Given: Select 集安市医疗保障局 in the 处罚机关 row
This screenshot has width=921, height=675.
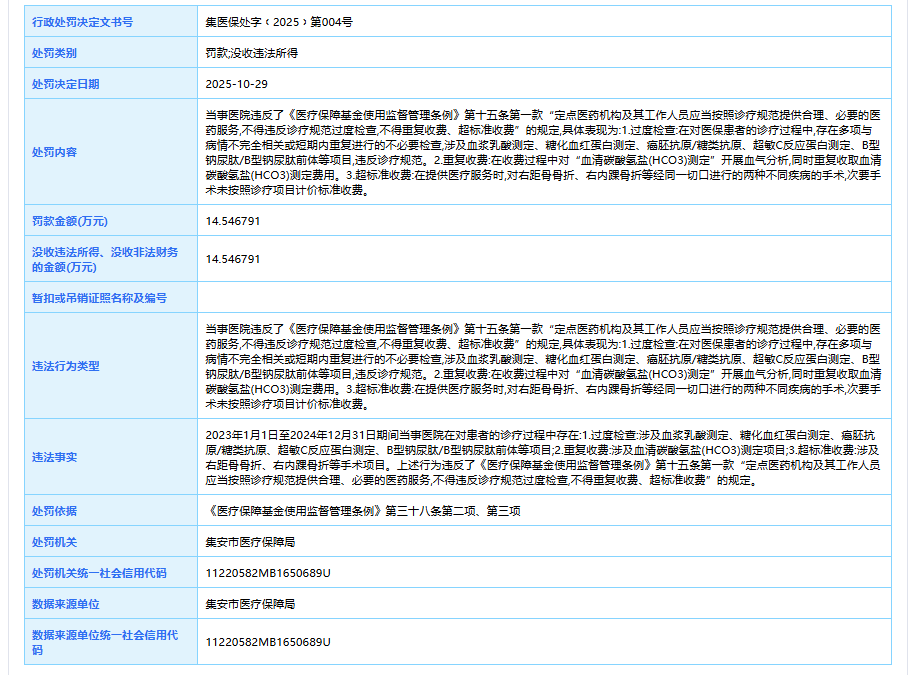Looking at the screenshot, I should click(x=250, y=542).
